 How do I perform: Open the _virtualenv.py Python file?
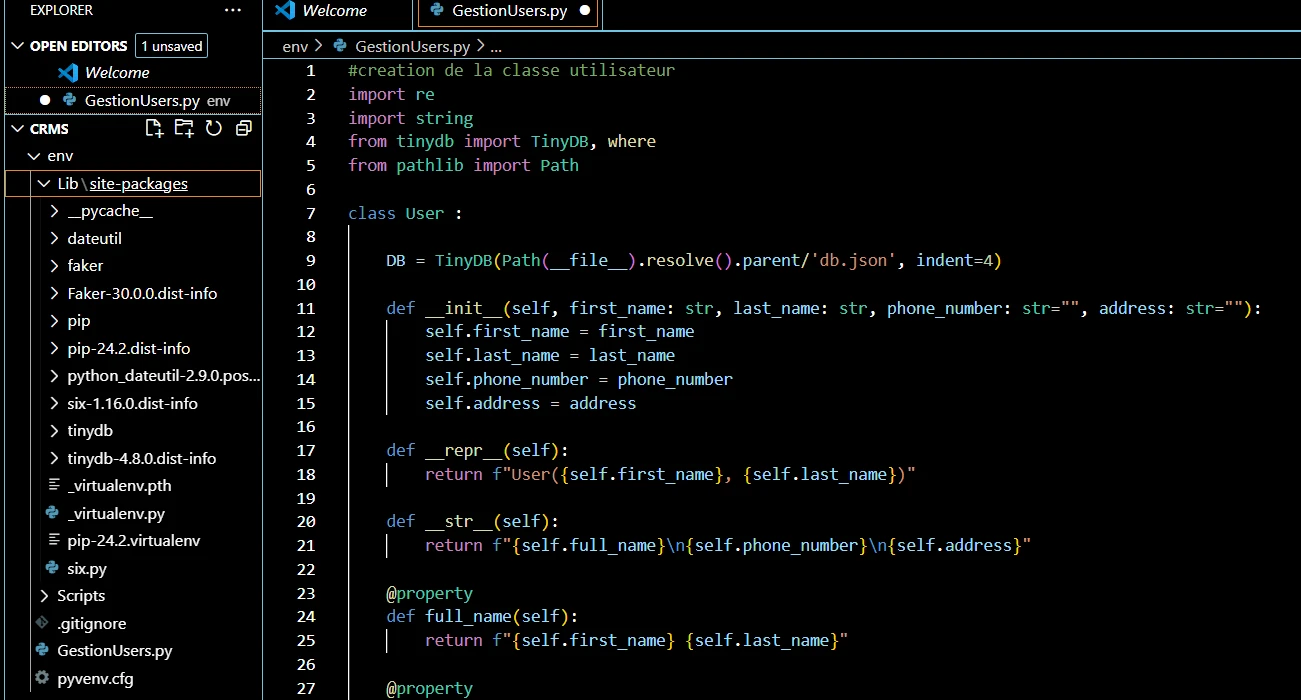116,513
